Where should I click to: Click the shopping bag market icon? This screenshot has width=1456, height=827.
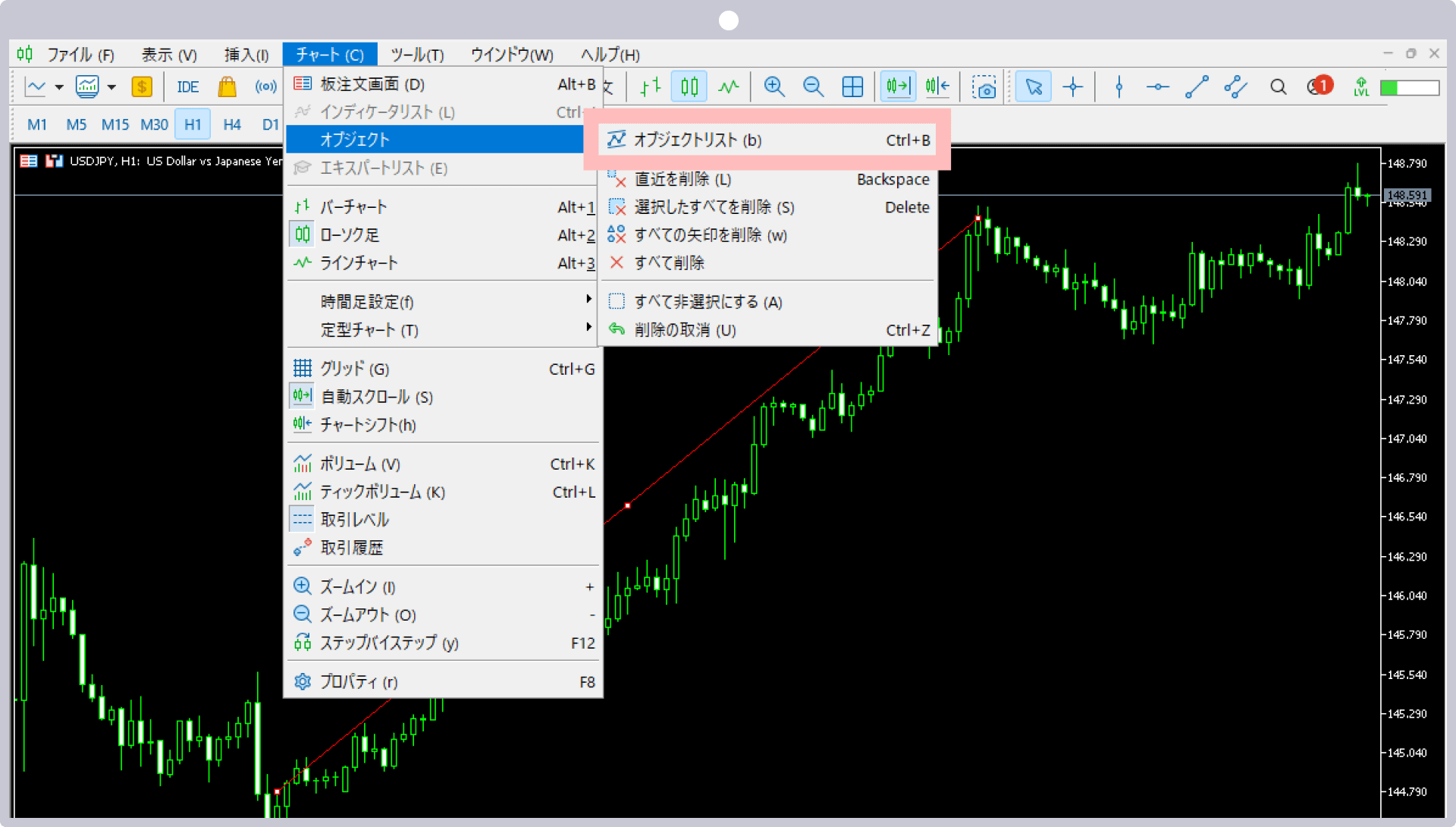coord(227,86)
